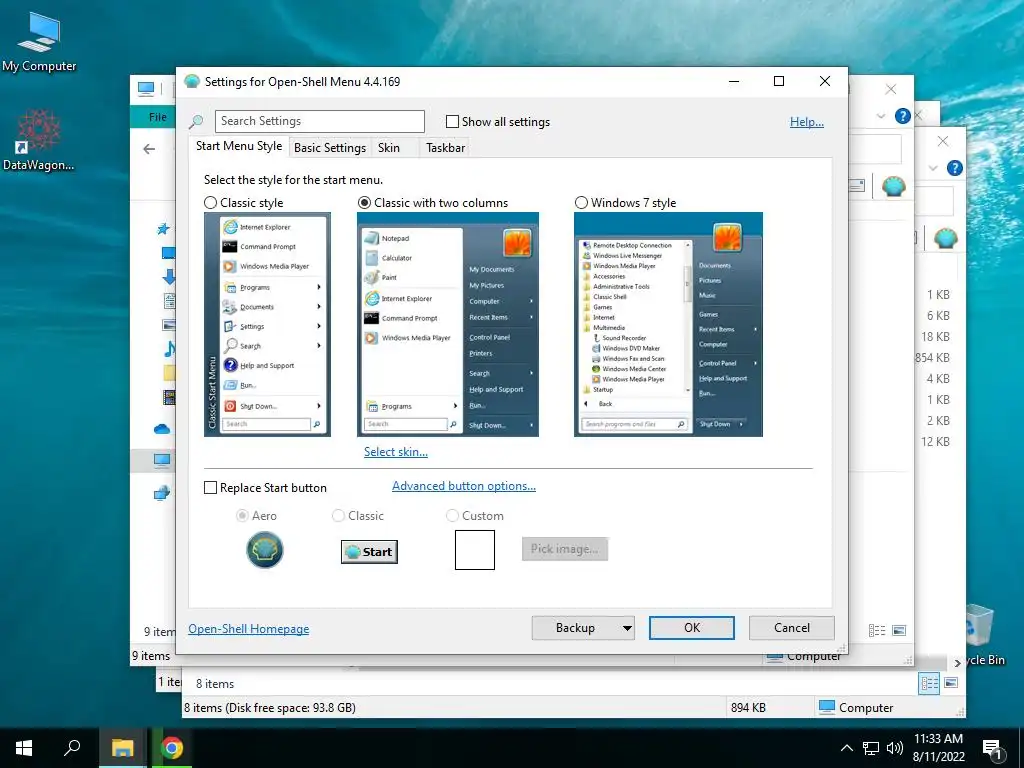Open the Documents icon in Explorer sidebar

coord(169,300)
